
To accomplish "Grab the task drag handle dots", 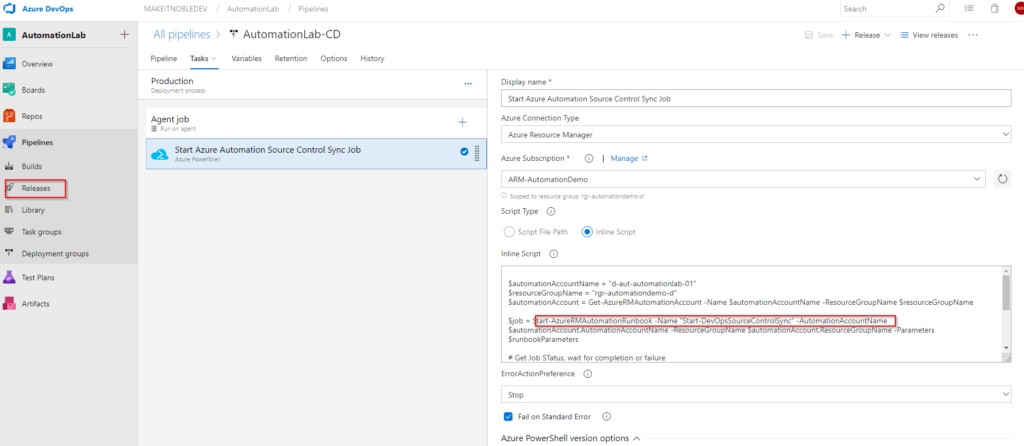I will coord(477,153).
